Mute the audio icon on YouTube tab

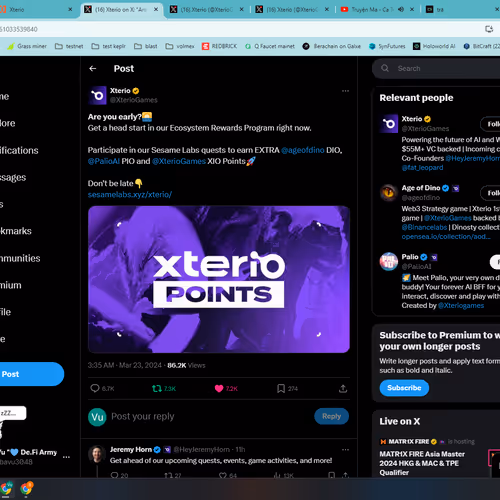pos(401,9)
